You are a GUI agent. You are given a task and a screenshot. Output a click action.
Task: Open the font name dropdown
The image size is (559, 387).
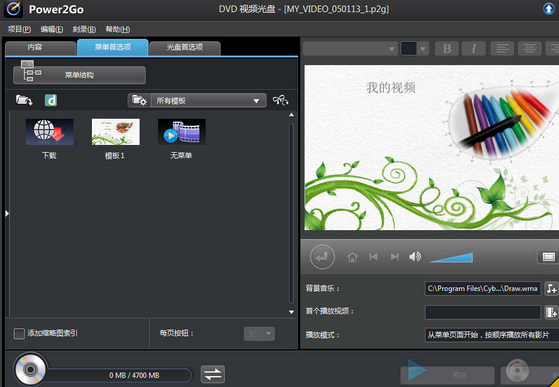click(350, 48)
